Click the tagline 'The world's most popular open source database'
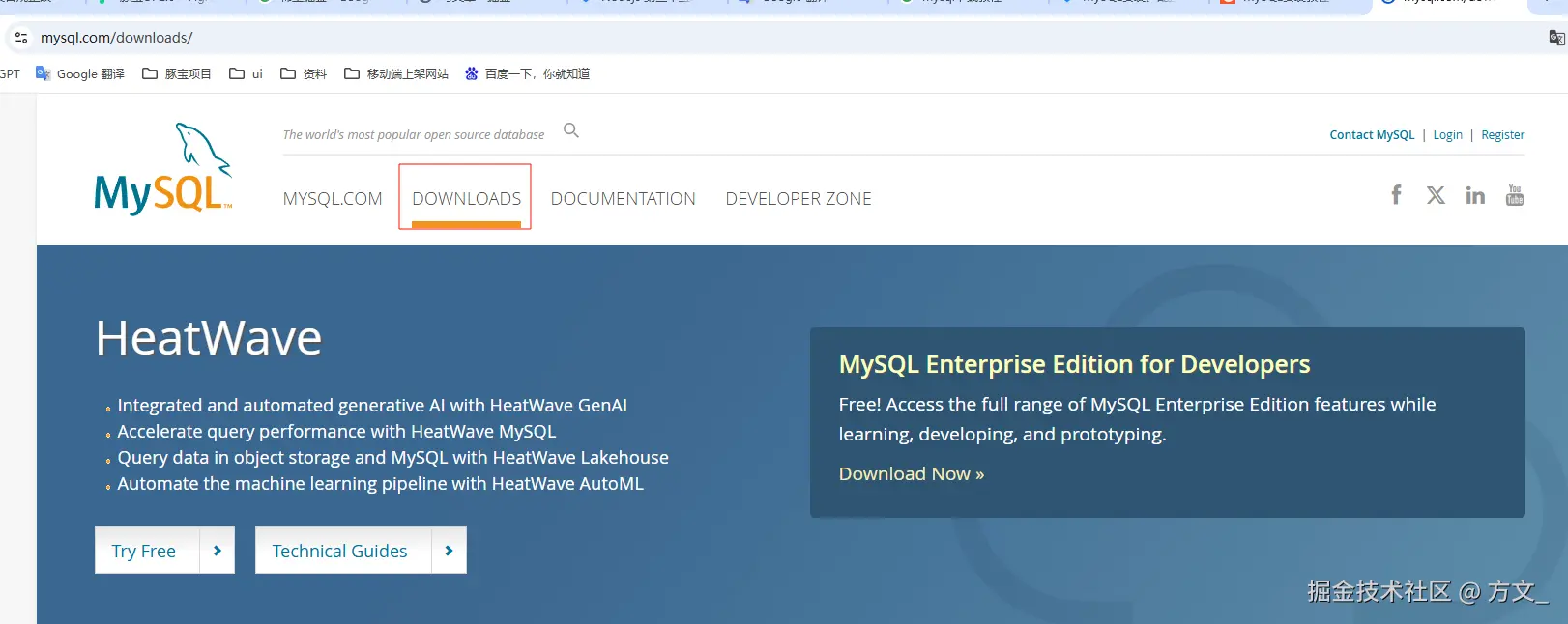This screenshot has height=624, width=1568. [x=414, y=135]
